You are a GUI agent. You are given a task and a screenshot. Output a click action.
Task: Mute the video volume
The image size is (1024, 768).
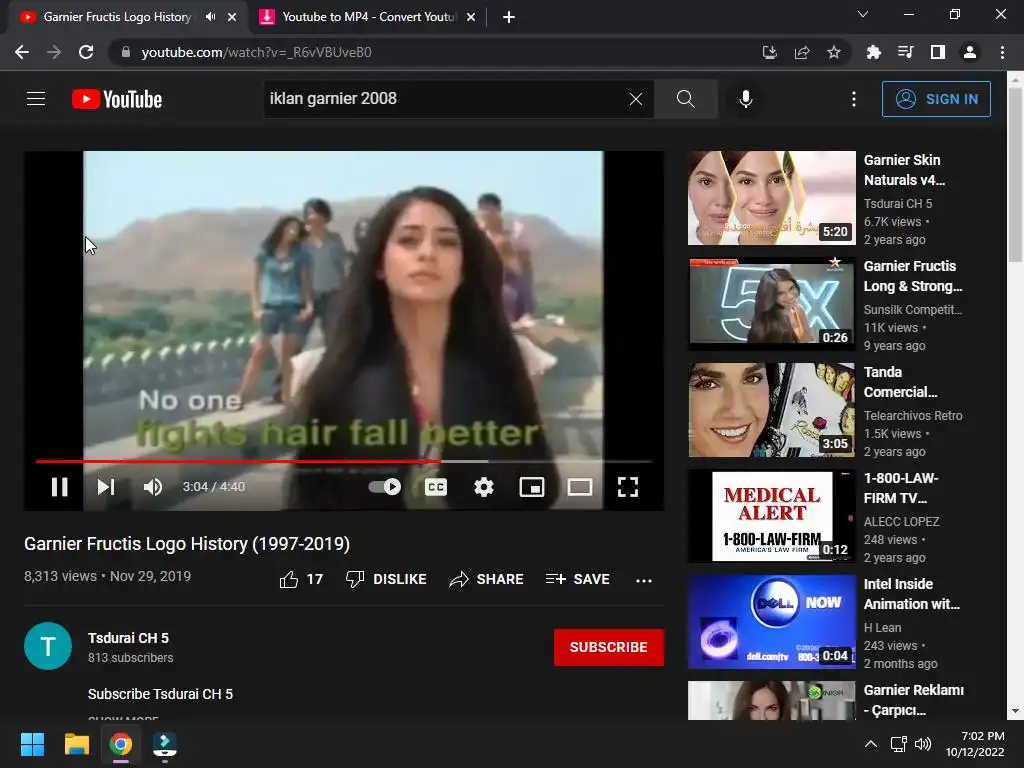coord(153,487)
